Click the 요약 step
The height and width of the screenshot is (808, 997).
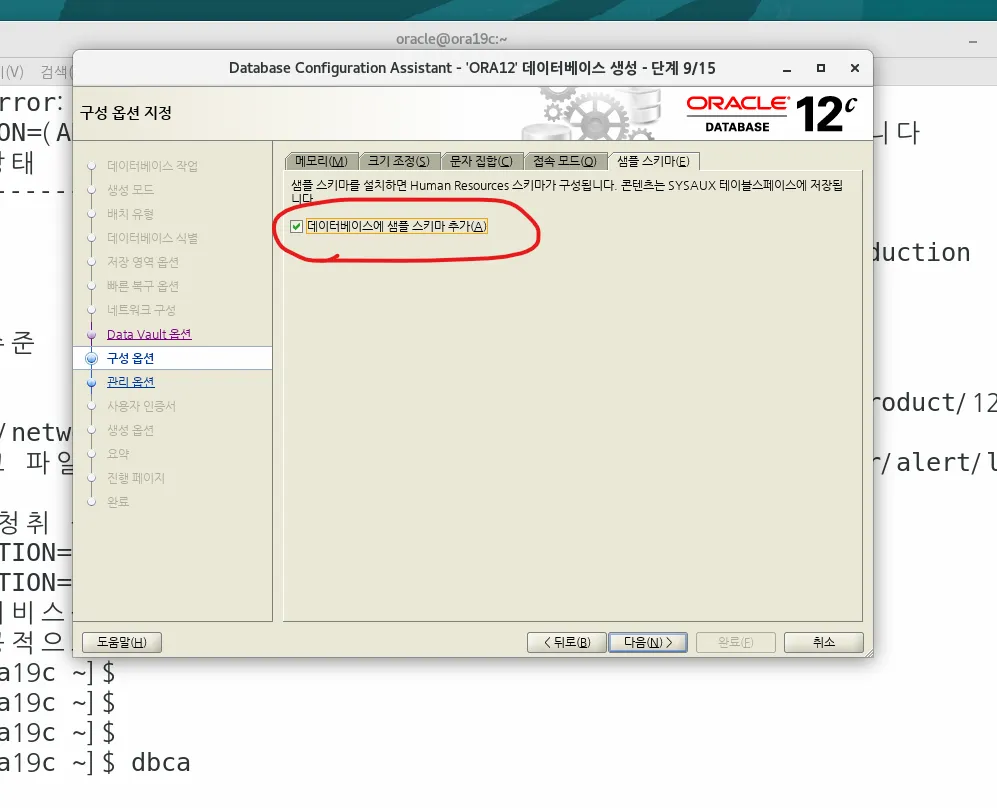[118, 454]
